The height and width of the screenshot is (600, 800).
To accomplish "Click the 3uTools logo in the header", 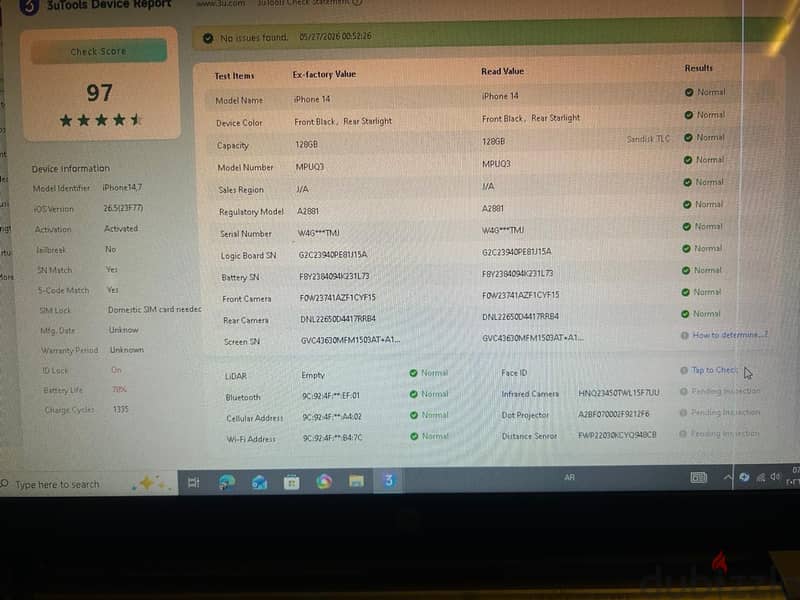I will point(29,7).
